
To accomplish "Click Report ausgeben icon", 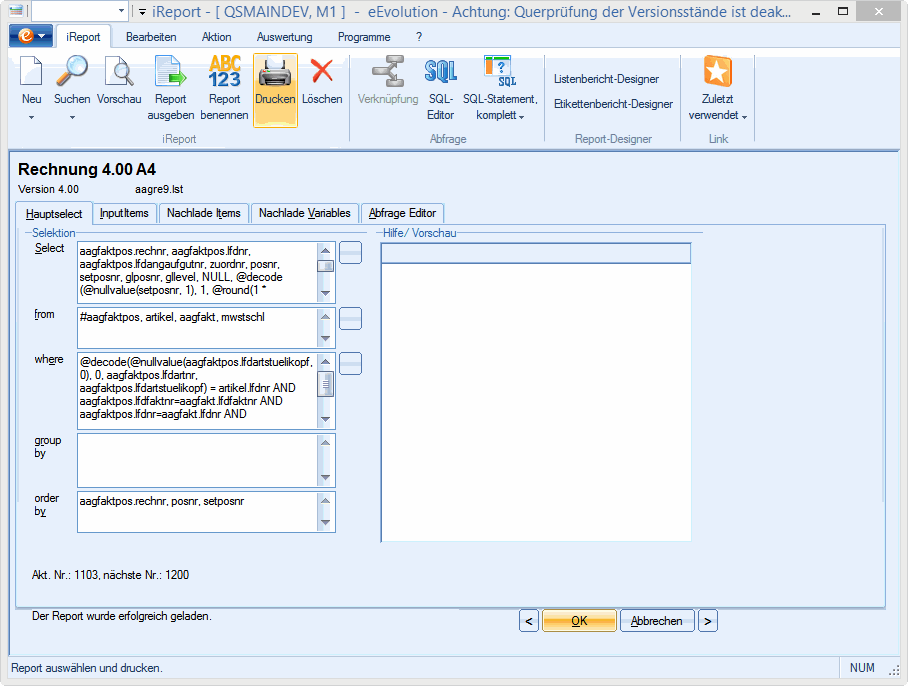I will (170, 72).
